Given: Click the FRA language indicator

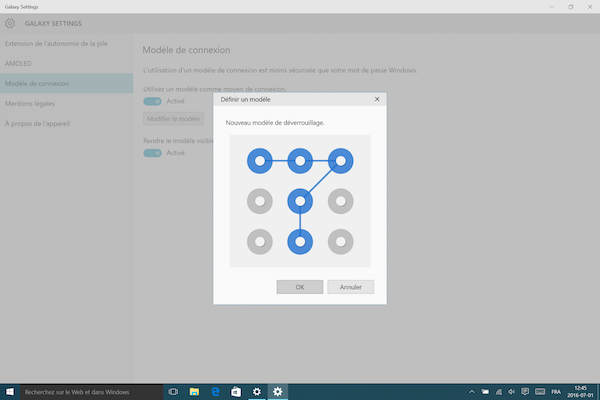Looking at the screenshot, I should (556, 392).
